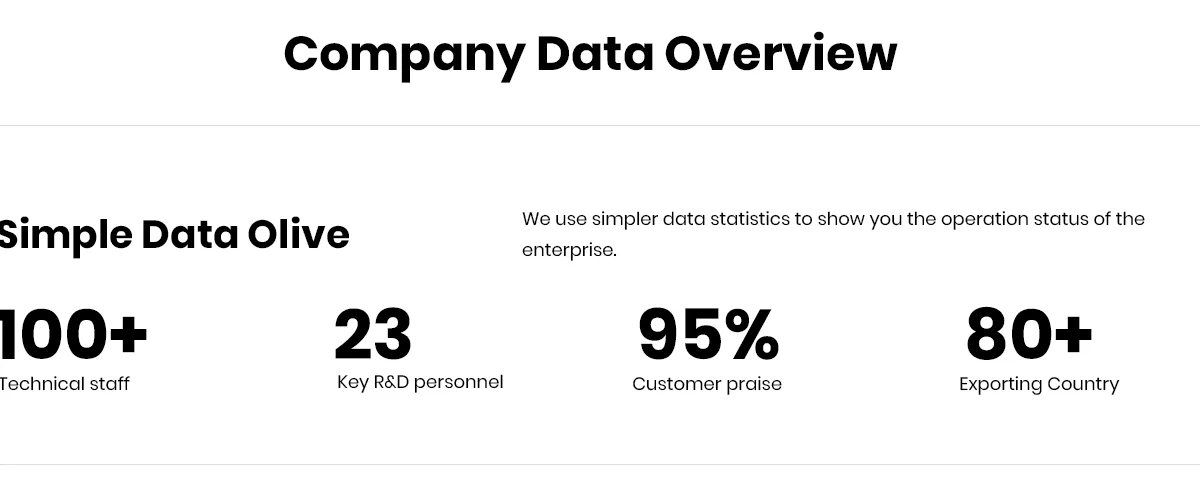Click the word "Overview" in the main title

[780, 54]
